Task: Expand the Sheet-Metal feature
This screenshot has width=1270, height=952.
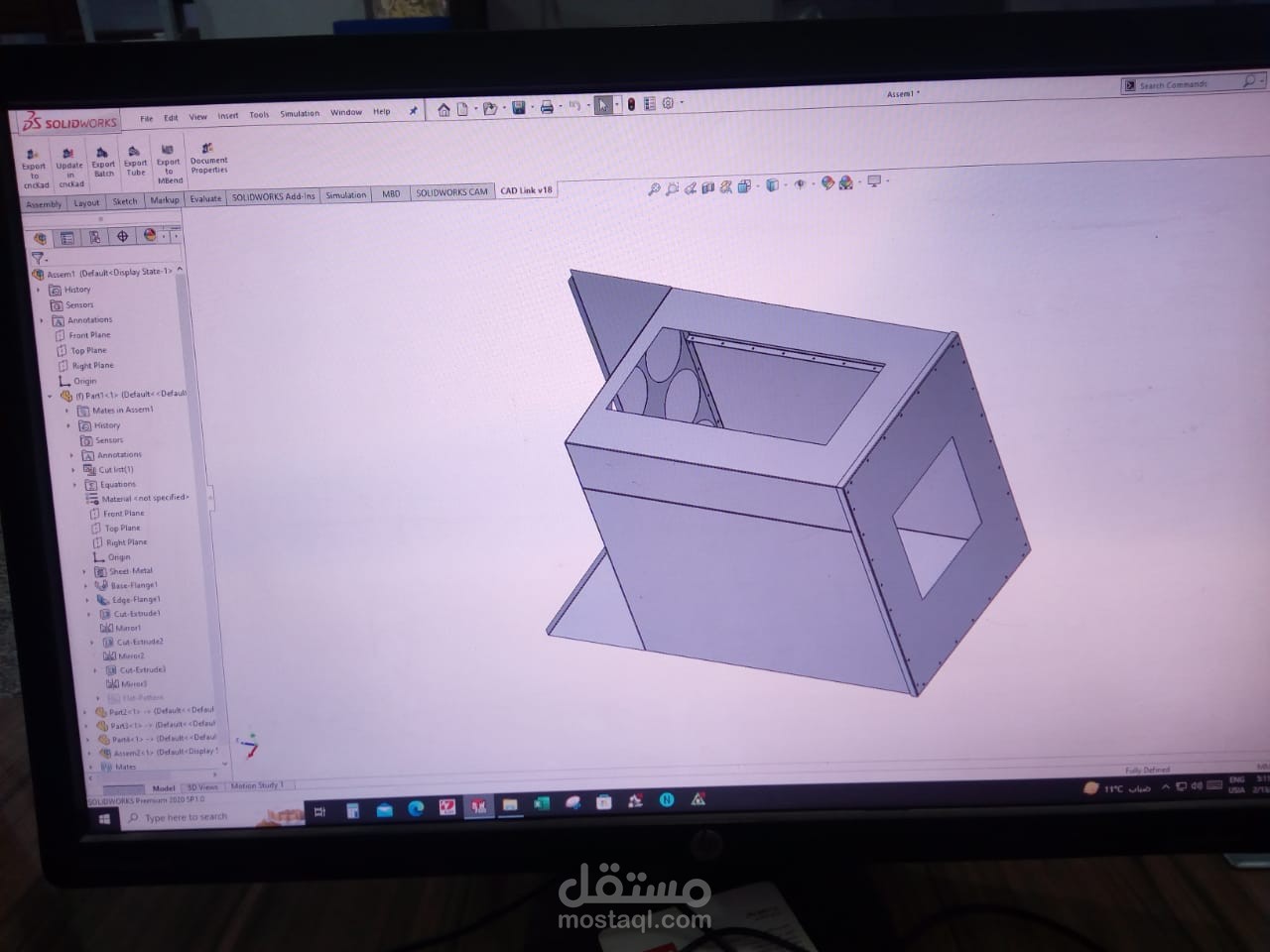Action: [85, 571]
